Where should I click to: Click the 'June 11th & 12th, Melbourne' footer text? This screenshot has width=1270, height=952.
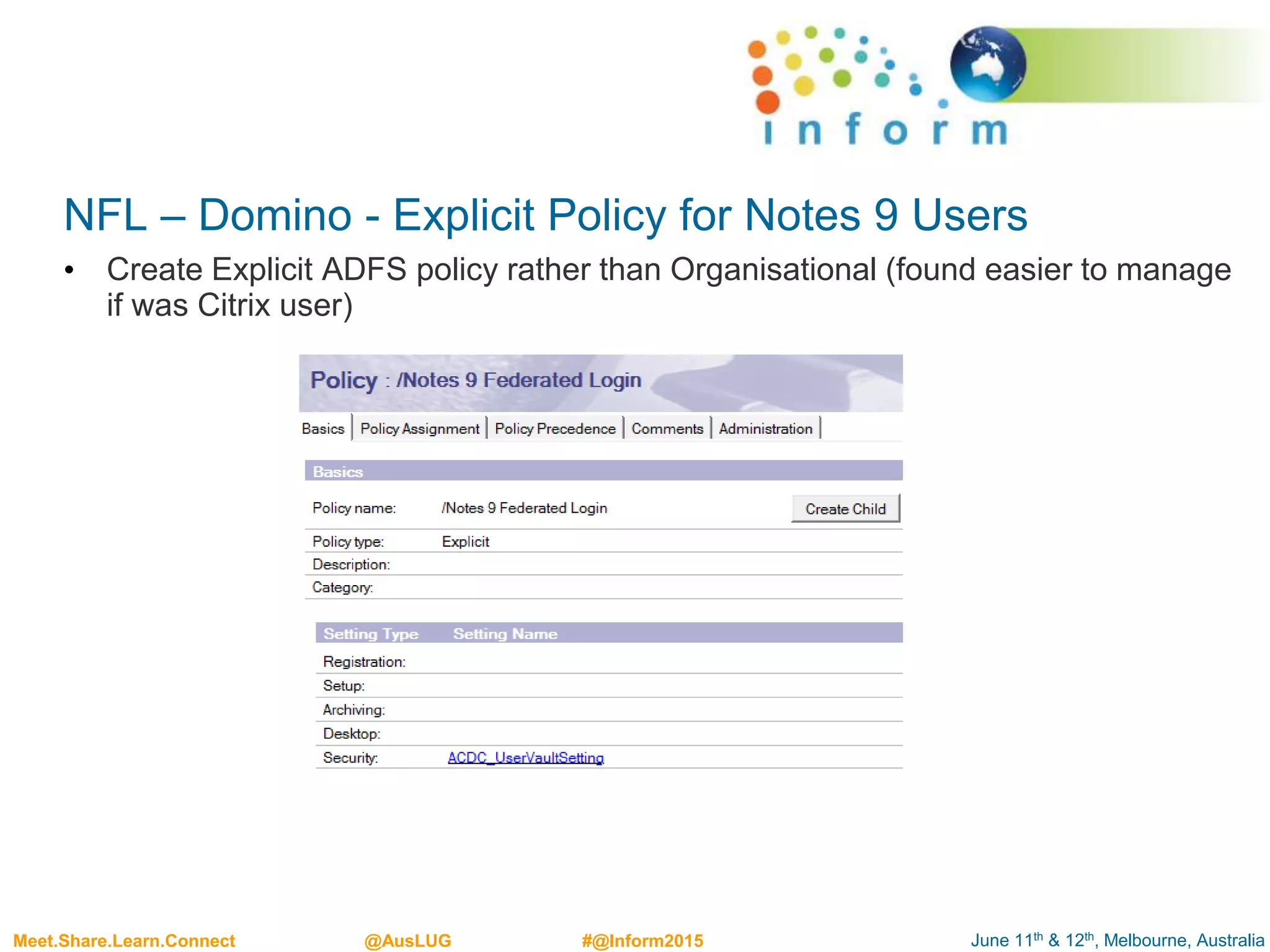pos(1117,940)
